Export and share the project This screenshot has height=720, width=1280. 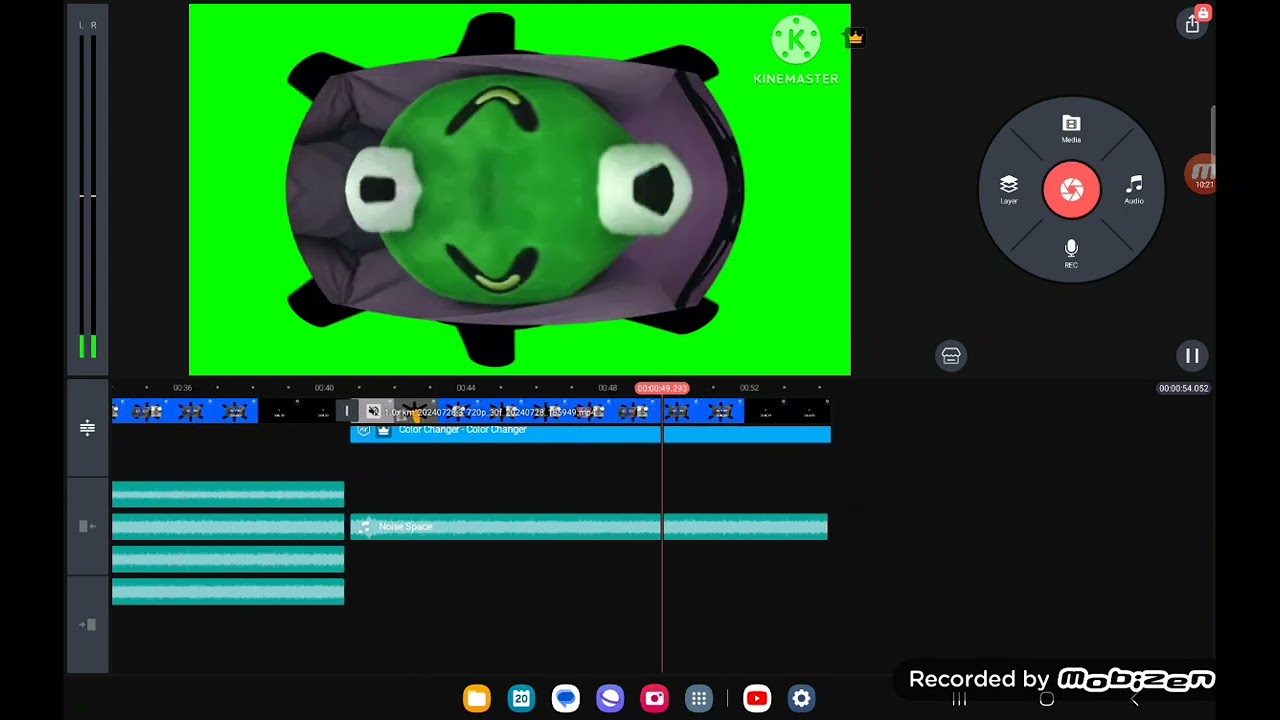(1192, 25)
